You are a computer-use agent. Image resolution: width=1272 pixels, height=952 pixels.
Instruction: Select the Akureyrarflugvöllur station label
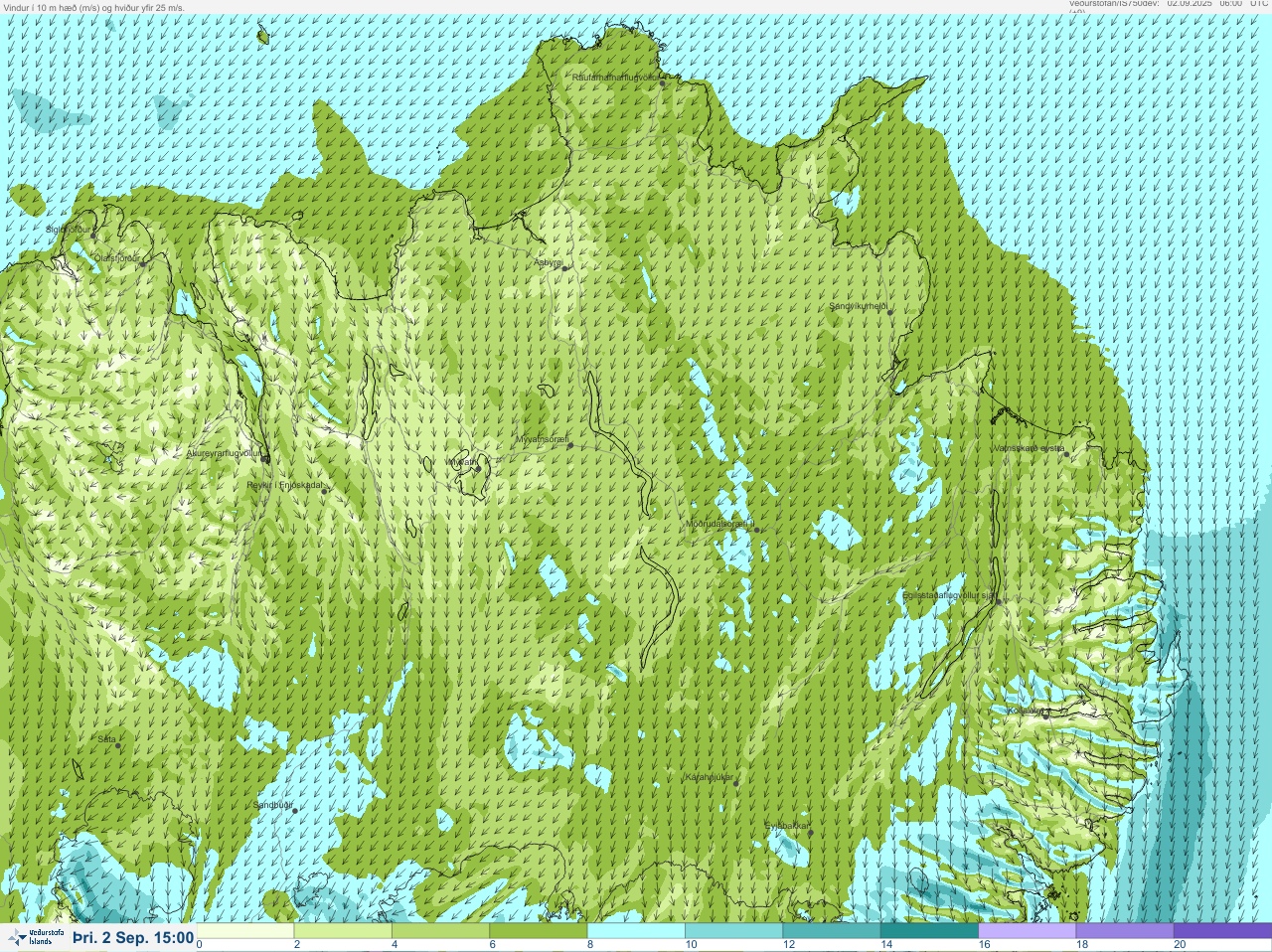[x=224, y=453]
